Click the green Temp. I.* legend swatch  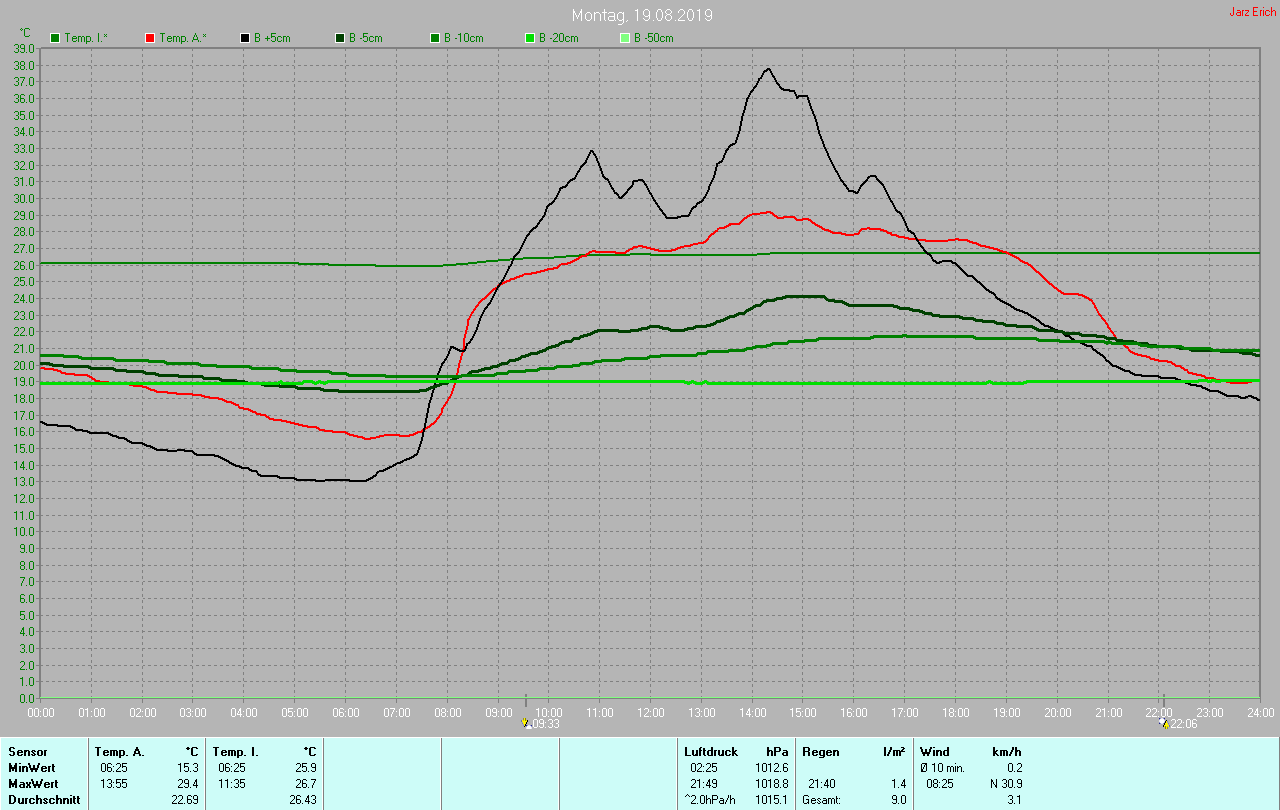click(x=55, y=38)
